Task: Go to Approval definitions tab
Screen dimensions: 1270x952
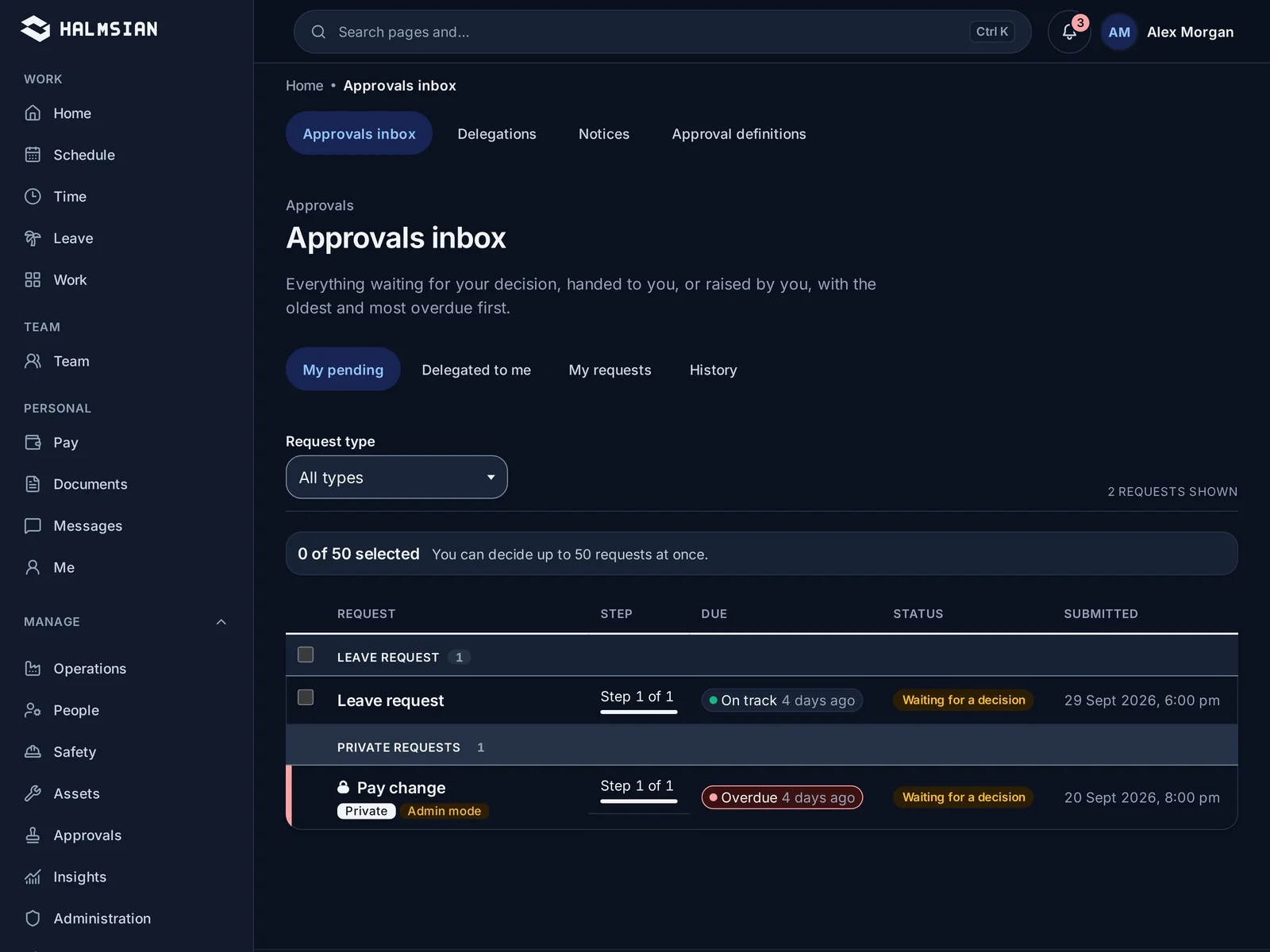Action: tap(739, 133)
